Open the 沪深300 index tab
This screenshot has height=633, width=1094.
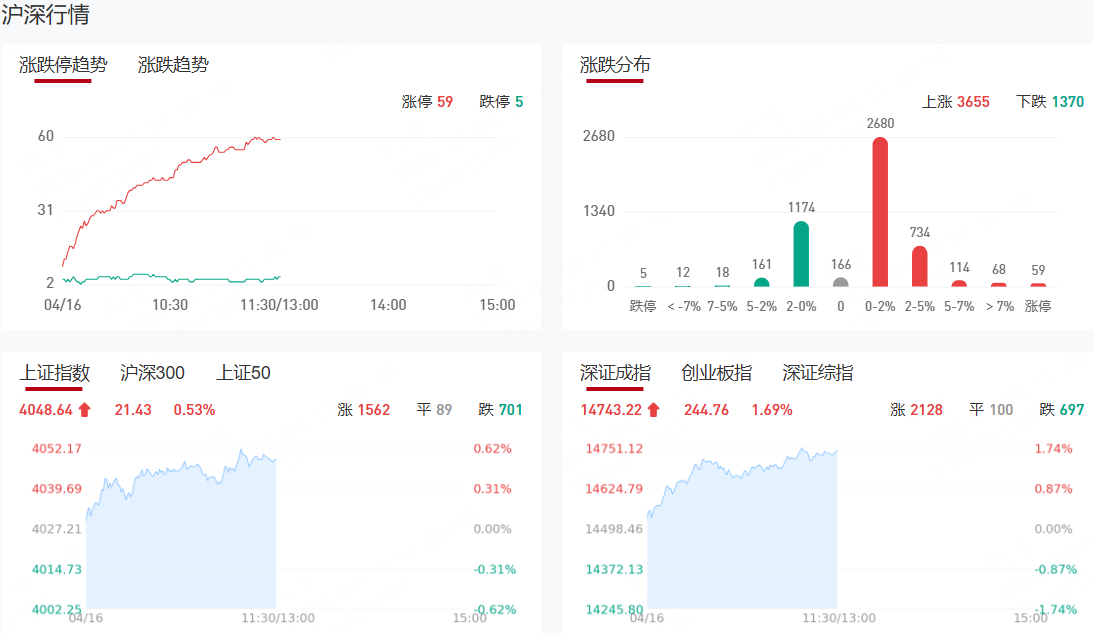point(152,373)
